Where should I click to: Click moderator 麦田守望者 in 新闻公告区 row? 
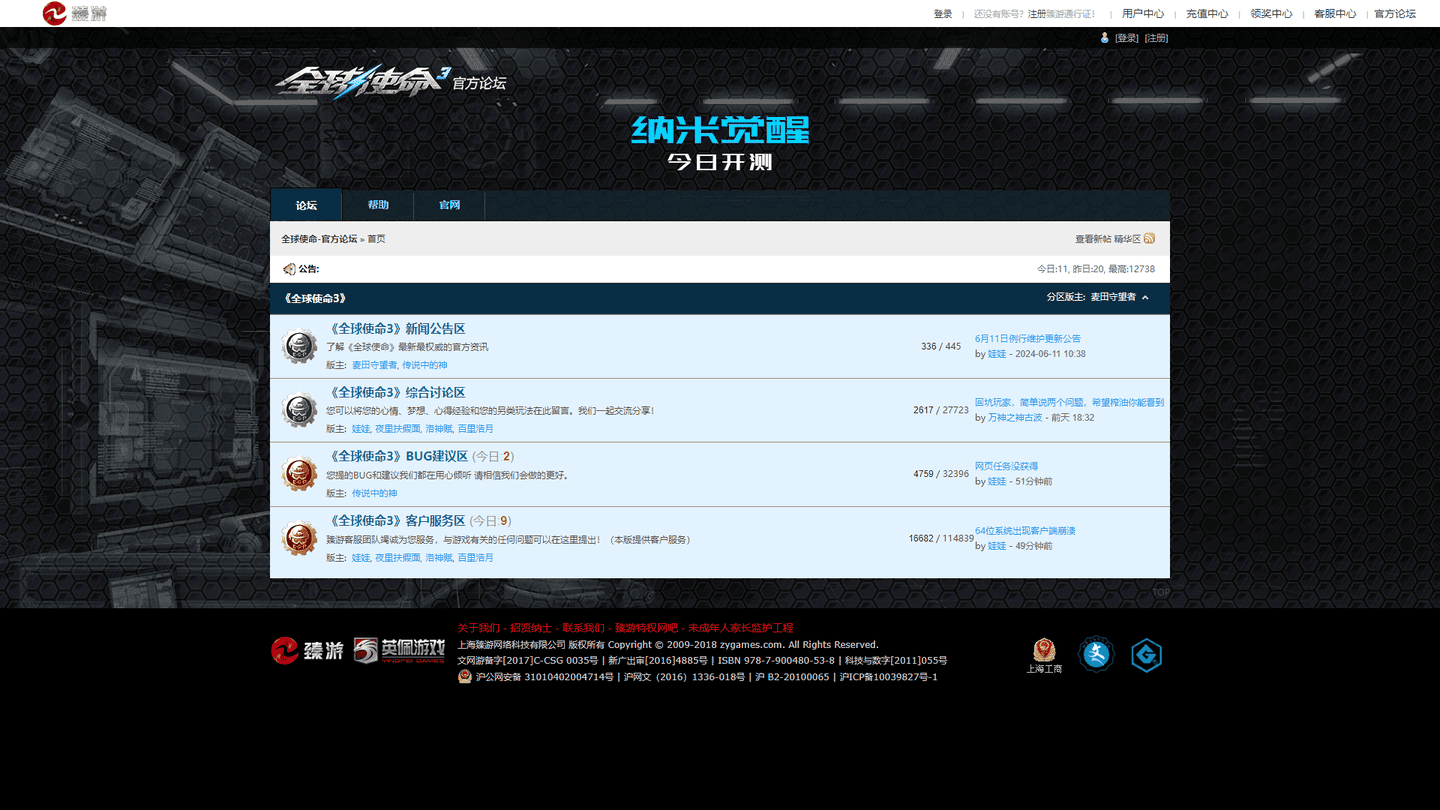click(374, 366)
